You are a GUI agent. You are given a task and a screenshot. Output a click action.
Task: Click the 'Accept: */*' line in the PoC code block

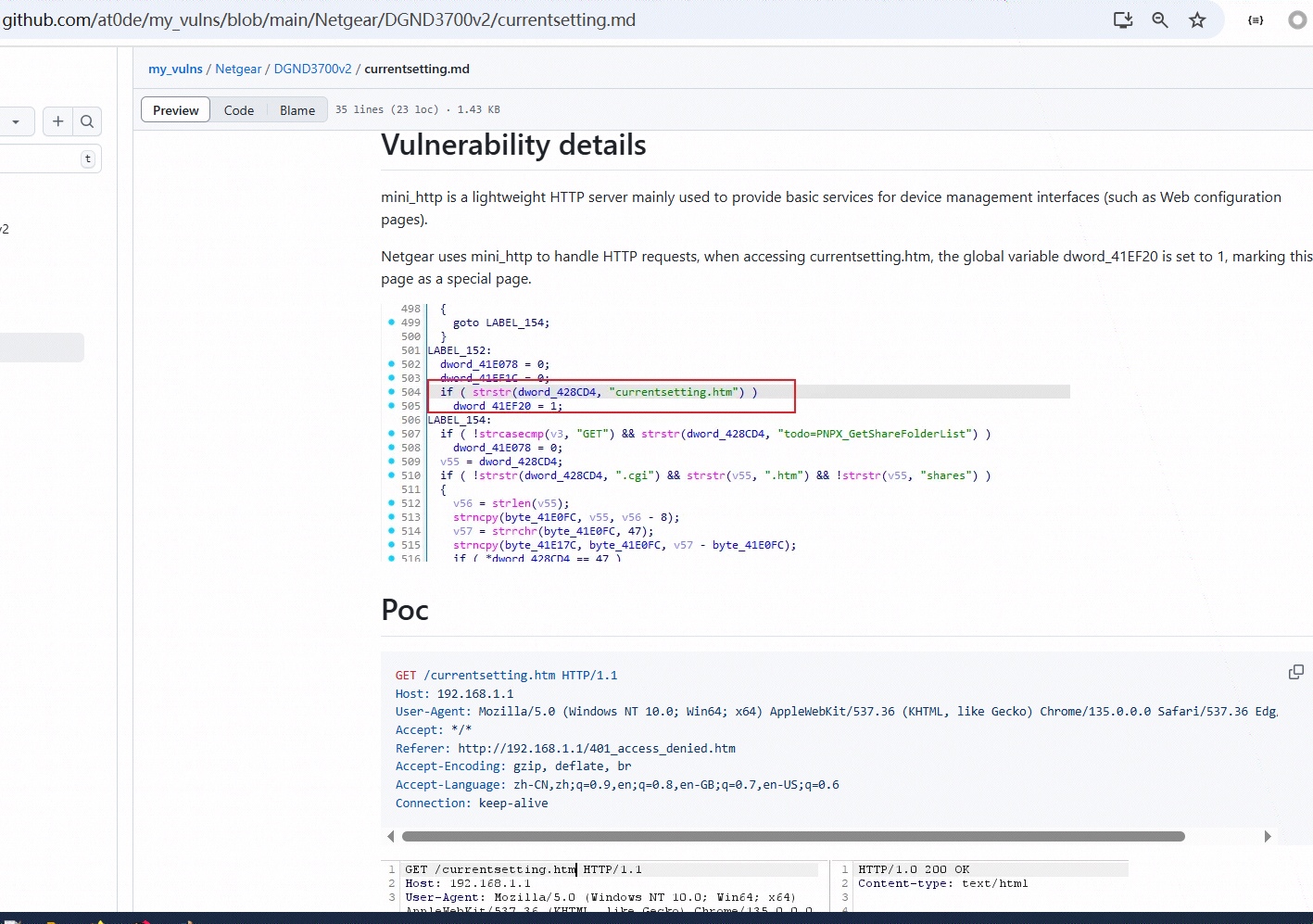click(434, 729)
